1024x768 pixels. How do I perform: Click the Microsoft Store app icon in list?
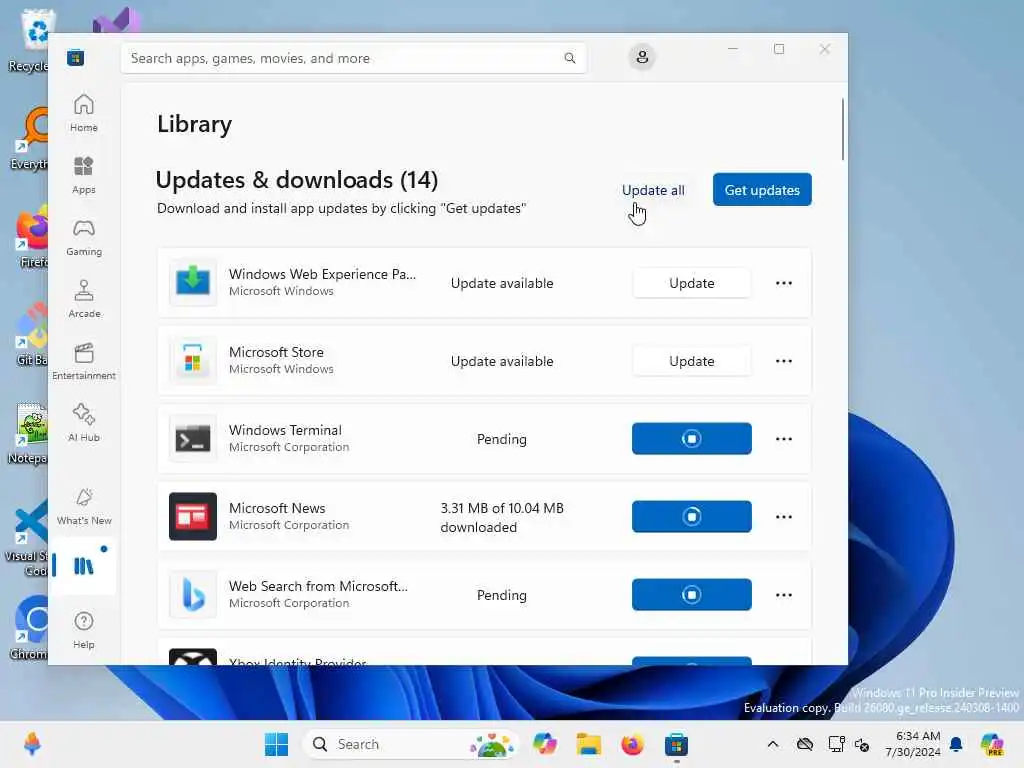[x=193, y=360]
